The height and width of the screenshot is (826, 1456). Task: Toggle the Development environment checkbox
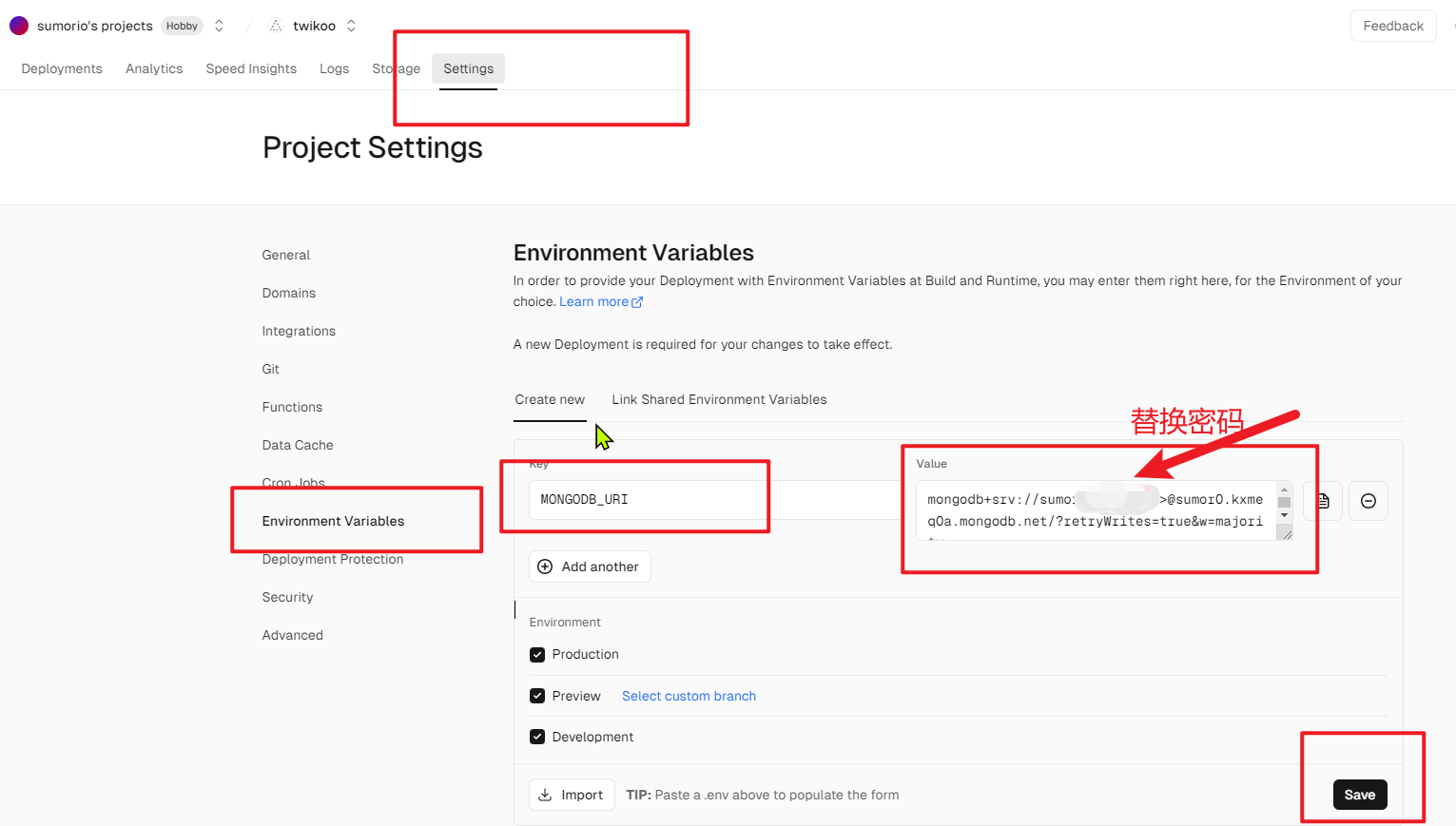537,737
